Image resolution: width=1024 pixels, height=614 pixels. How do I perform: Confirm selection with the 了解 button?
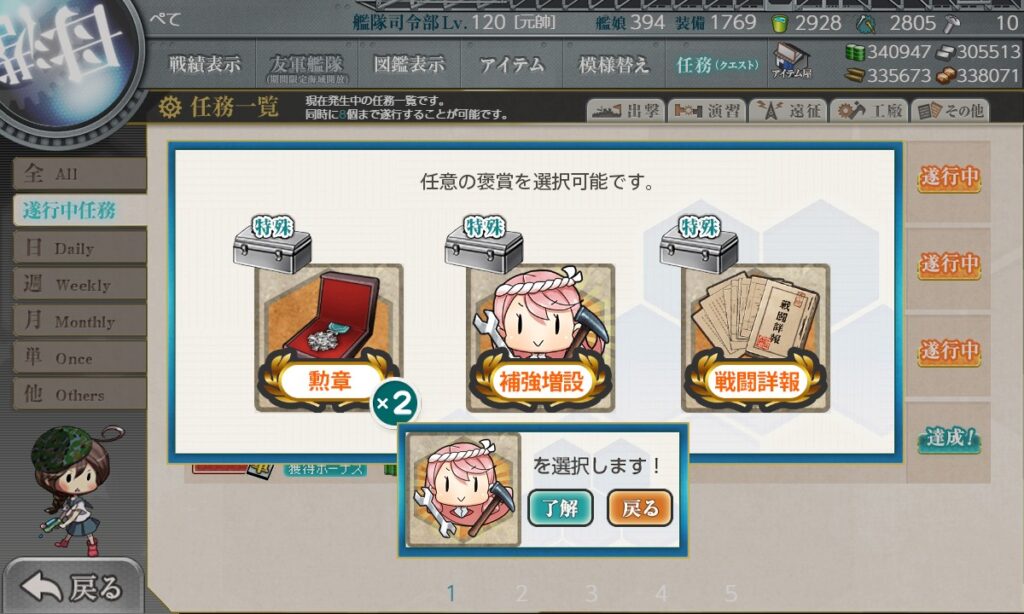(560, 508)
